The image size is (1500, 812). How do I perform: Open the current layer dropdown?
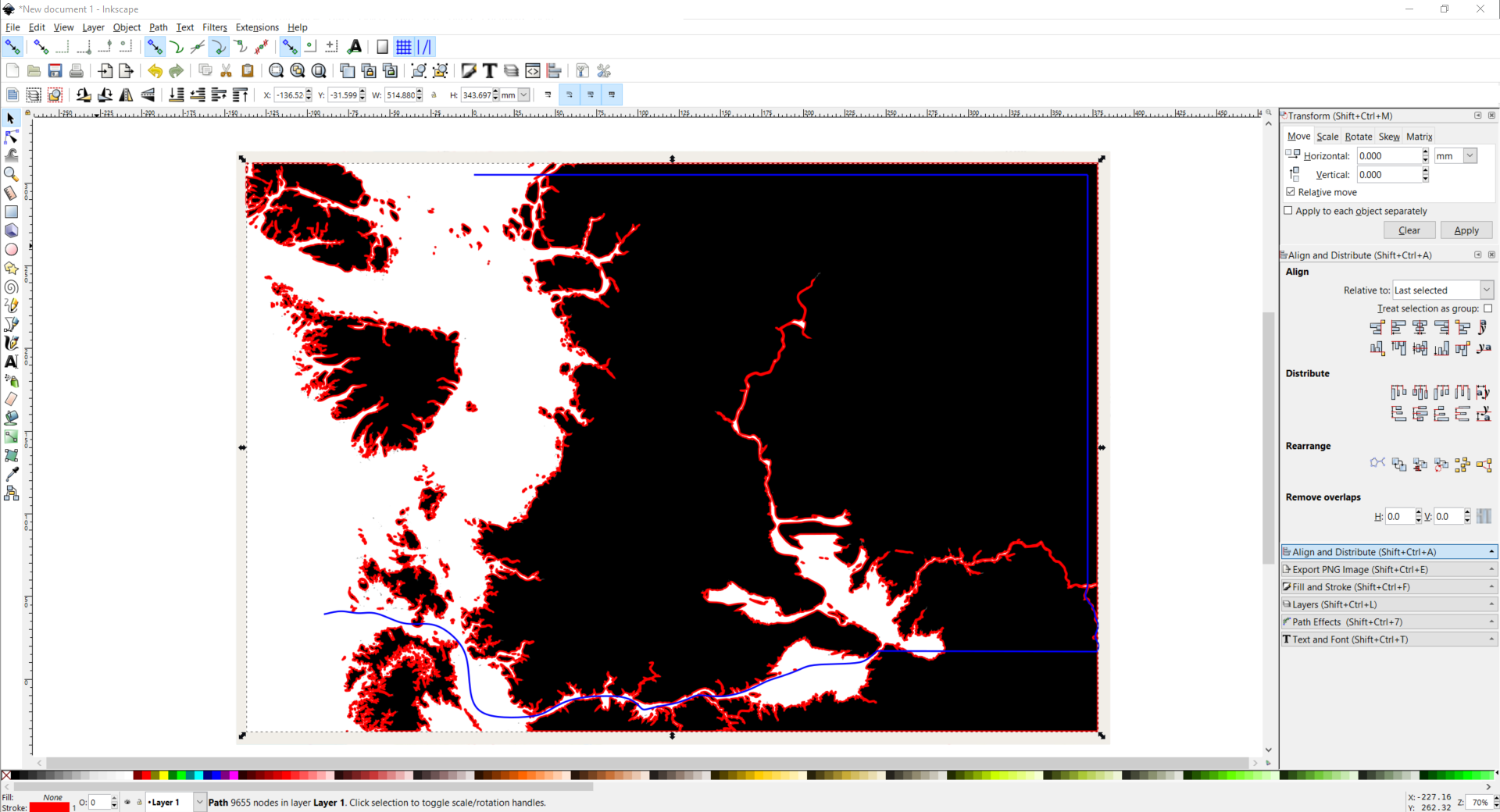(200, 802)
